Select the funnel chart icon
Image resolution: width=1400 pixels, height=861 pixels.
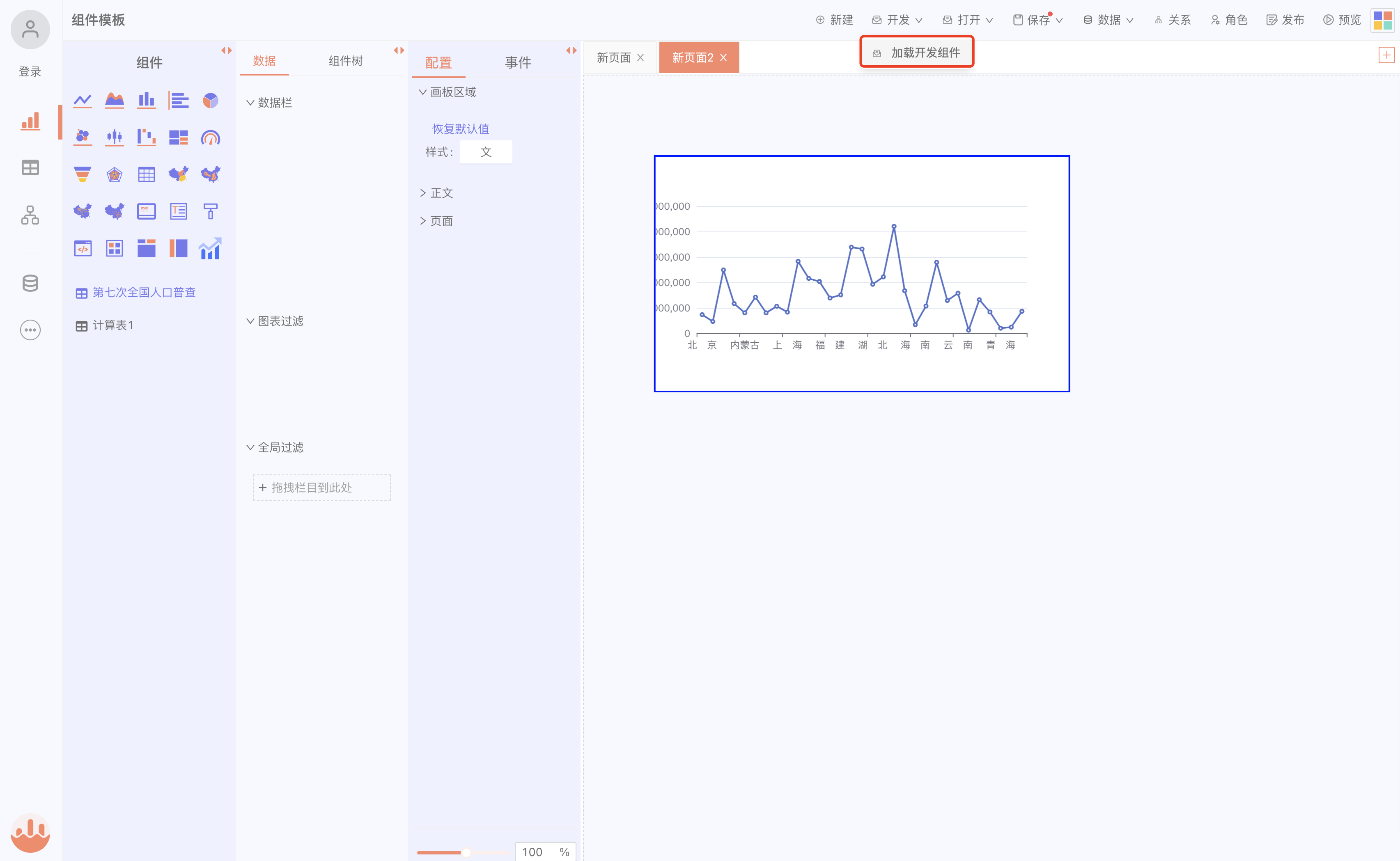click(x=83, y=174)
